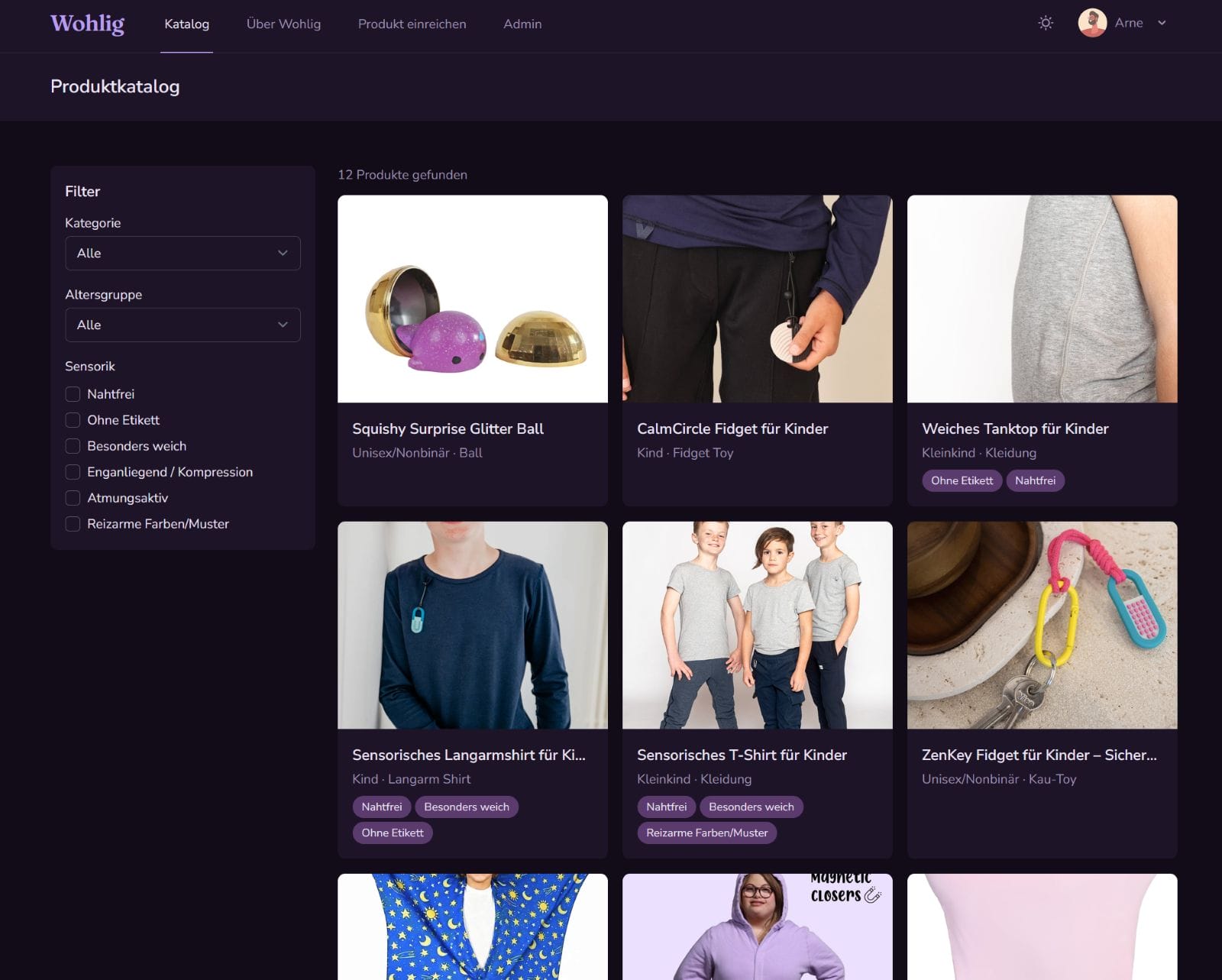Image resolution: width=1222 pixels, height=980 pixels.
Task: View the ZenKey Fidget keychain image
Action: pyautogui.click(x=1043, y=626)
